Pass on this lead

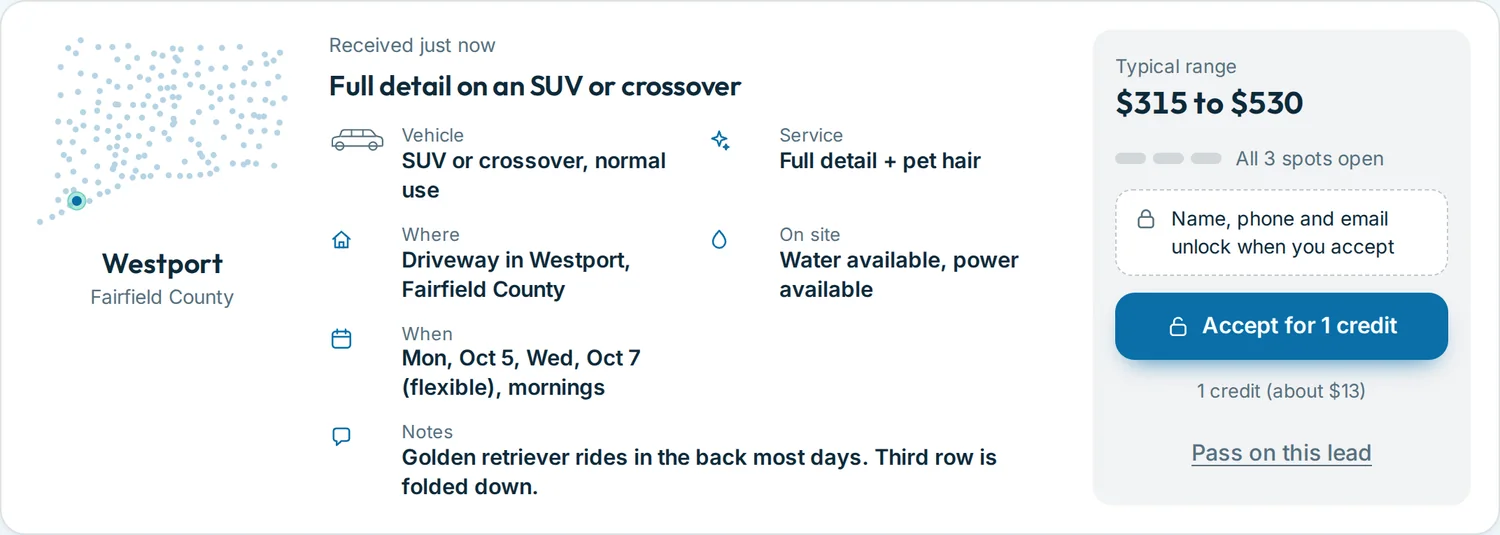pos(1281,453)
